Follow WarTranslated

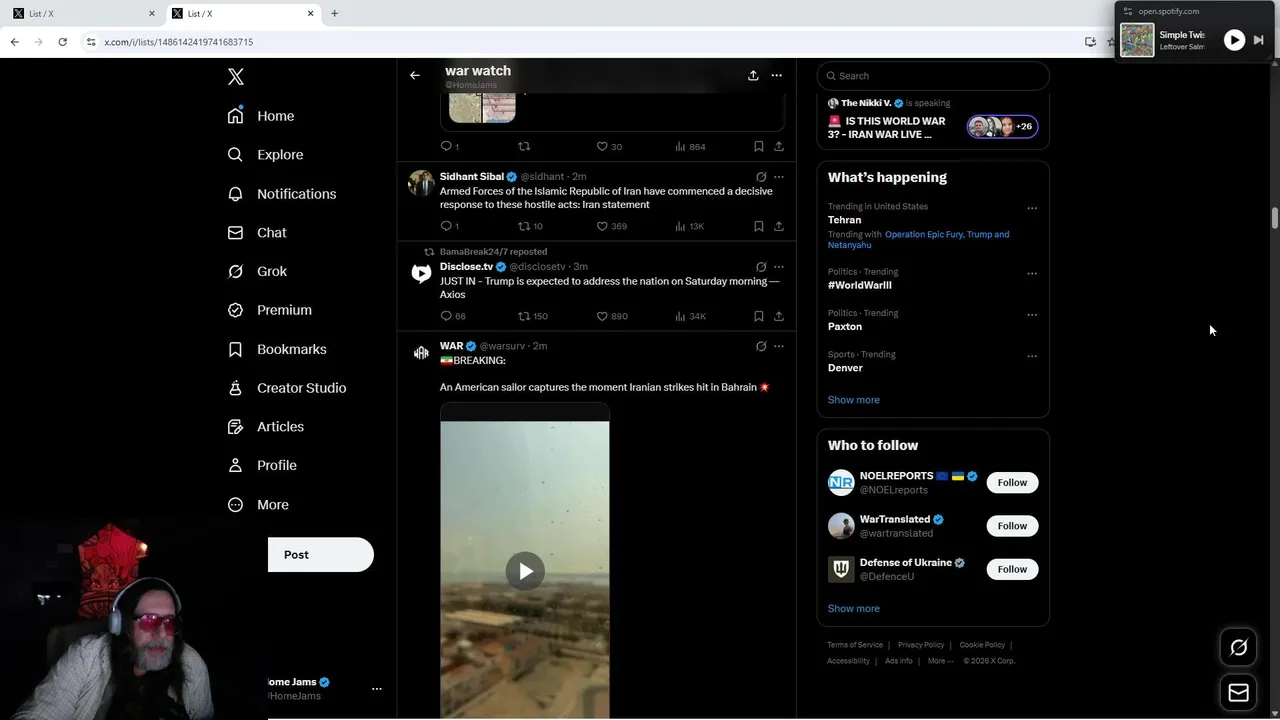click(x=1012, y=526)
